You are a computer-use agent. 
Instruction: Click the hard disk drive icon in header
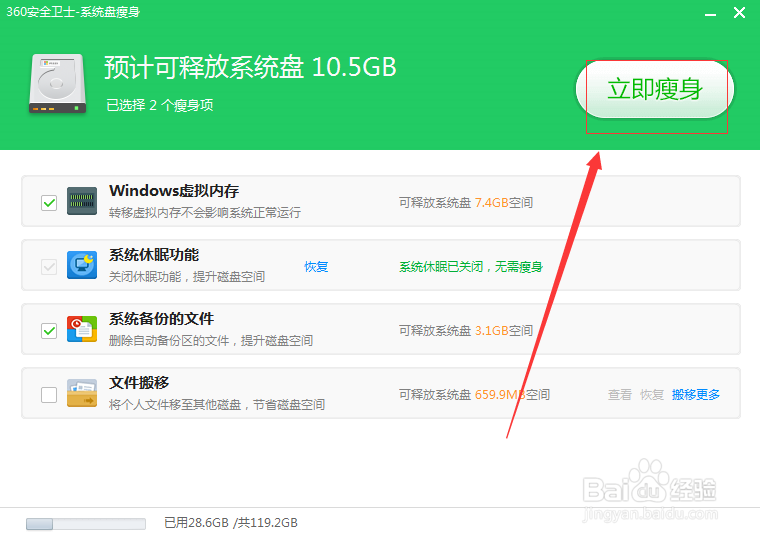pos(57,84)
